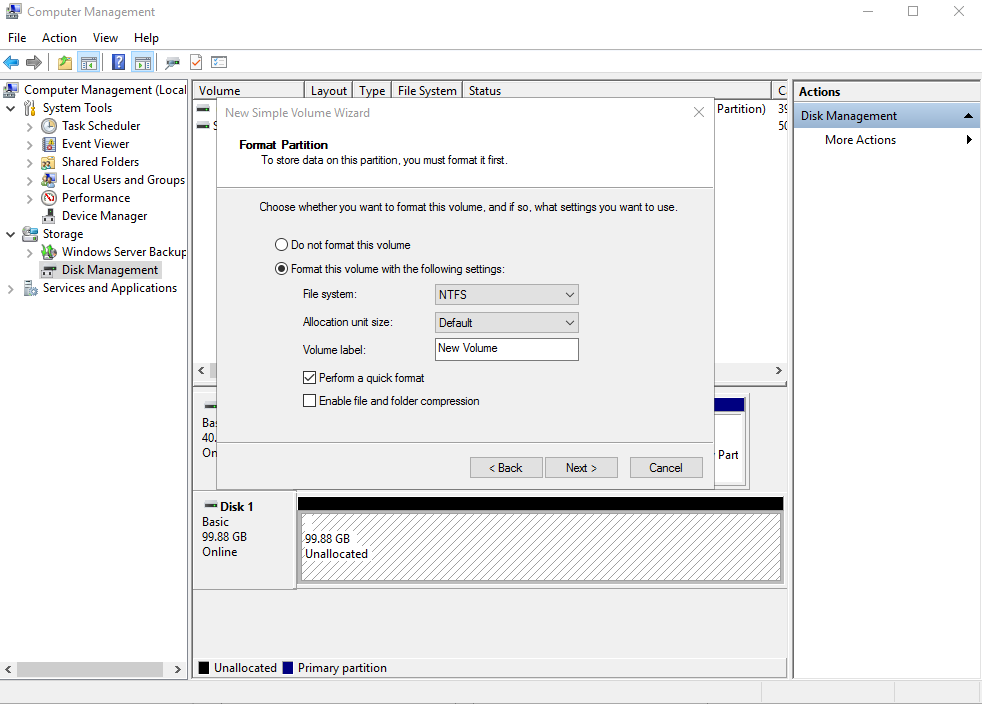
Task: Toggle the Show/Hide Console Tree icon
Action: pyautogui.click(x=89, y=62)
